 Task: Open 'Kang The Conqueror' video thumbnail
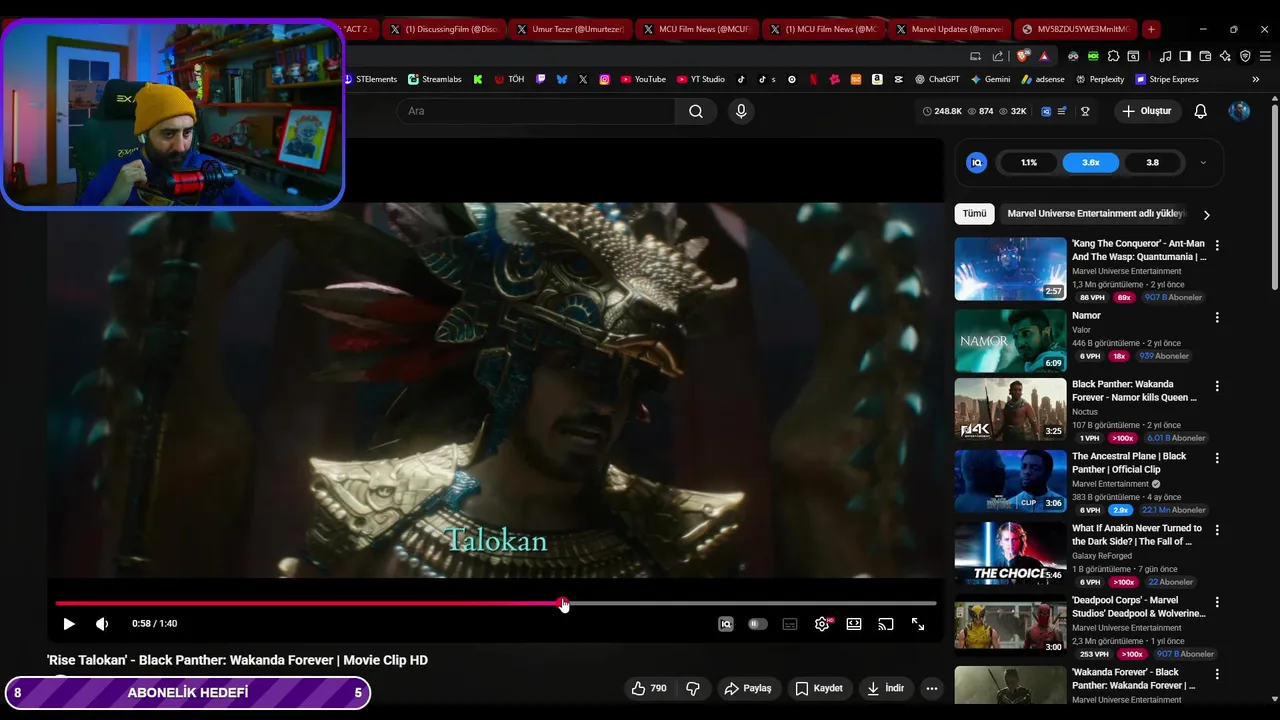click(x=1011, y=268)
